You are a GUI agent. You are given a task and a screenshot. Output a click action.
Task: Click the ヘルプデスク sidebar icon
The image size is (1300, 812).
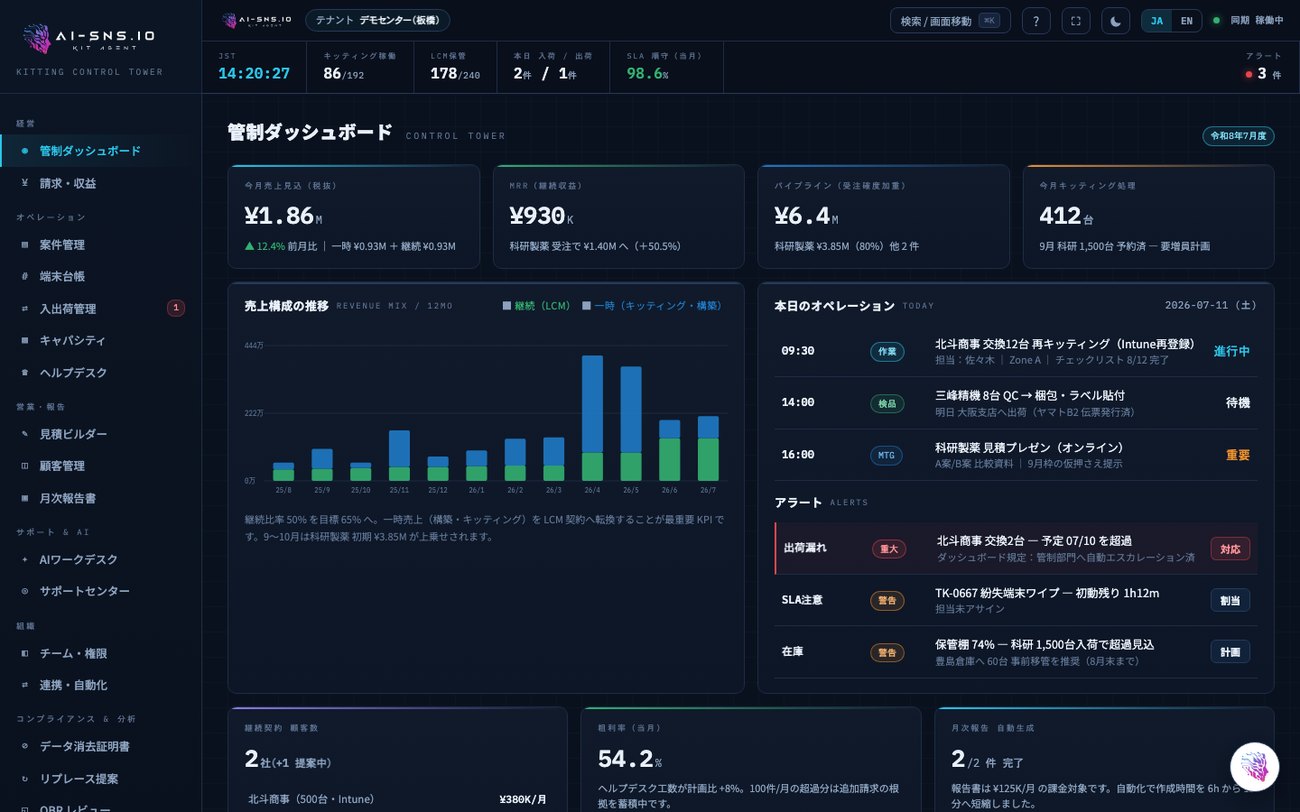point(25,372)
